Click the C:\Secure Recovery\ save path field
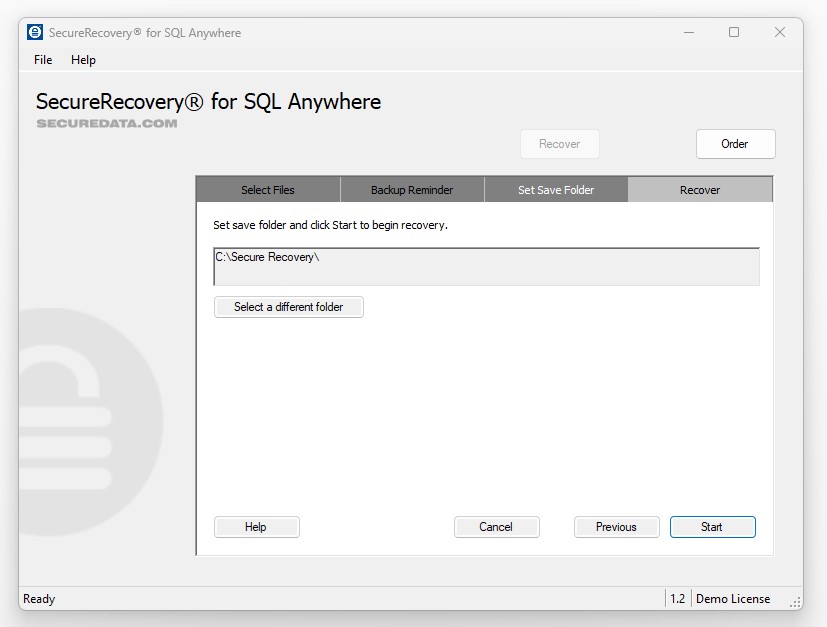 [x=487, y=266]
